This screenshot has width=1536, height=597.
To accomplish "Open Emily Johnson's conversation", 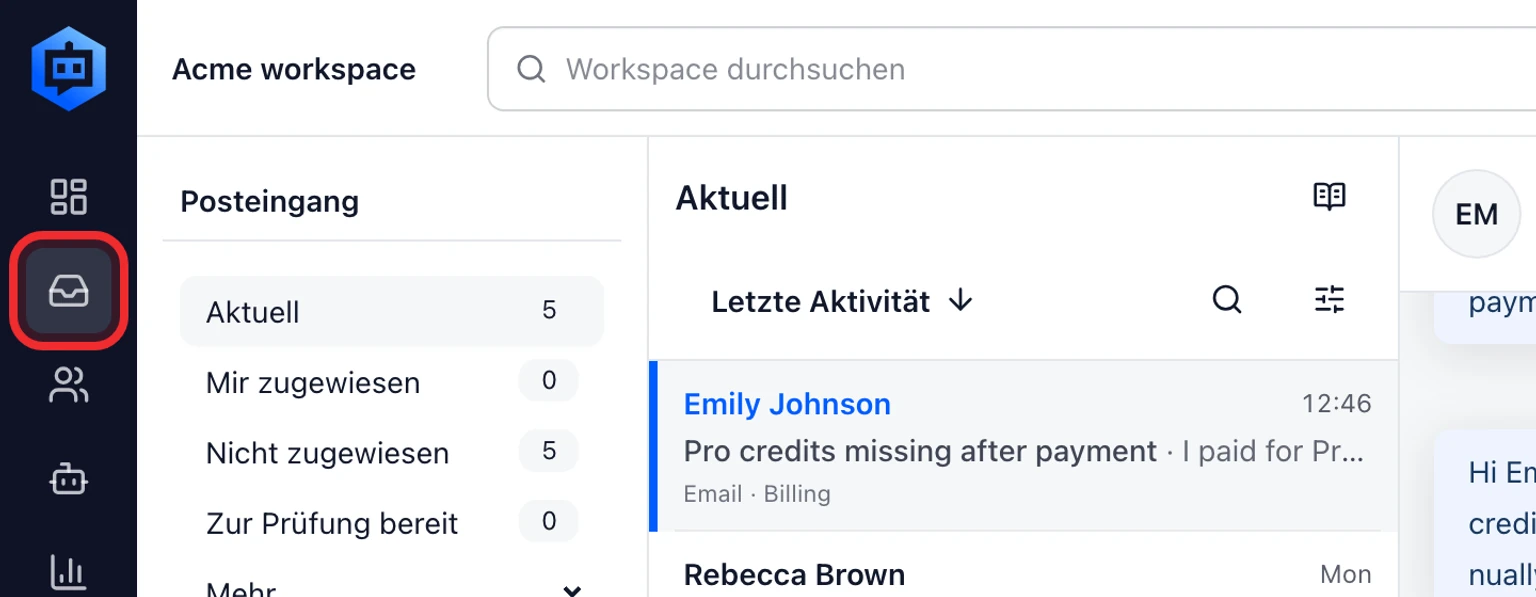I will pyautogui.click(x=1023, y=446).
